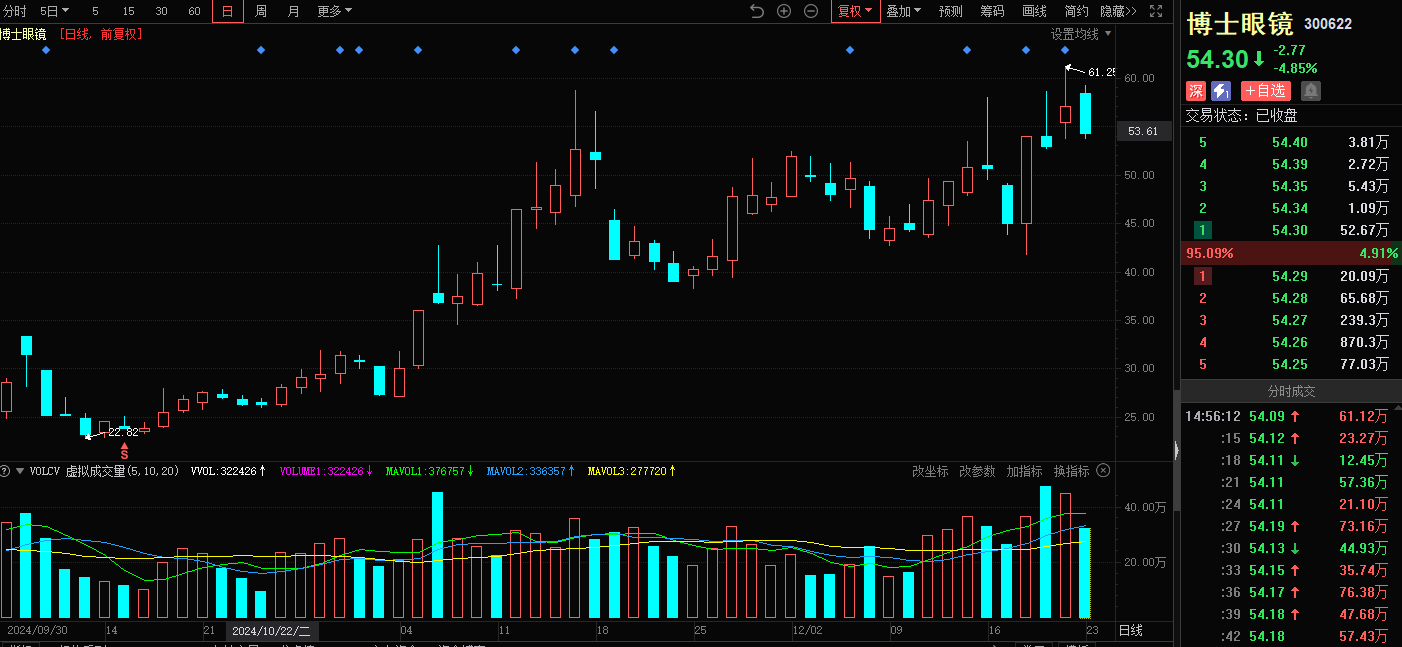1402x647 pixels.
Task: Select the 日 daily K-line tab
Action: point(227,11)
